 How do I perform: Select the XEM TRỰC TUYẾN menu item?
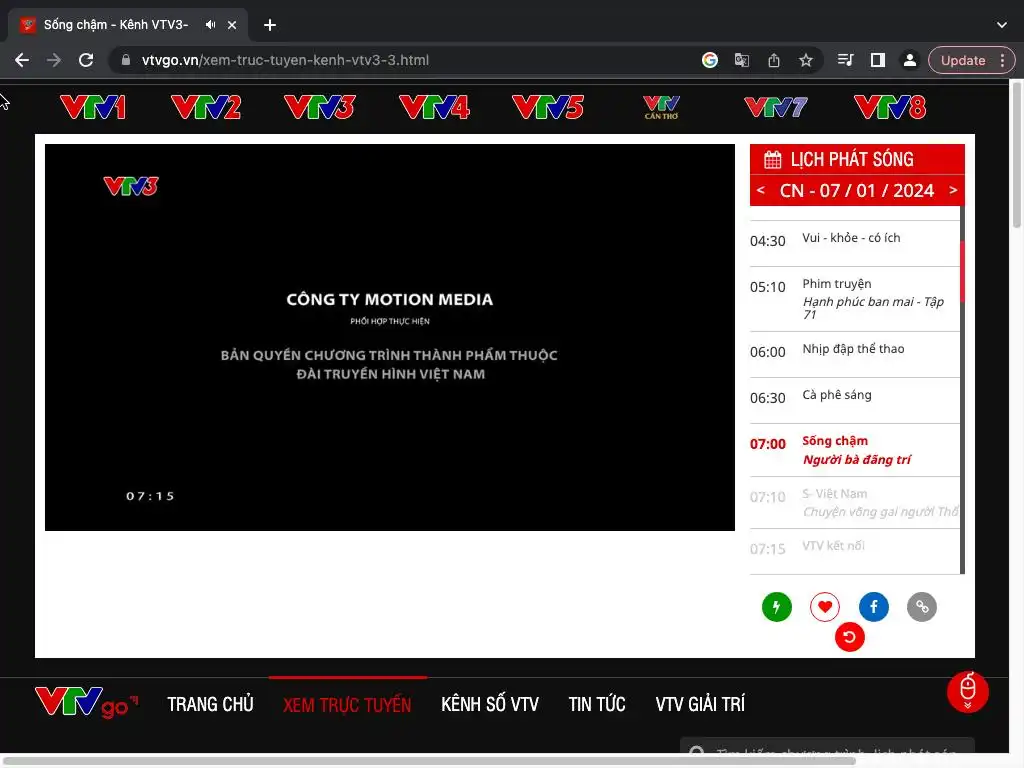[347, 705]
